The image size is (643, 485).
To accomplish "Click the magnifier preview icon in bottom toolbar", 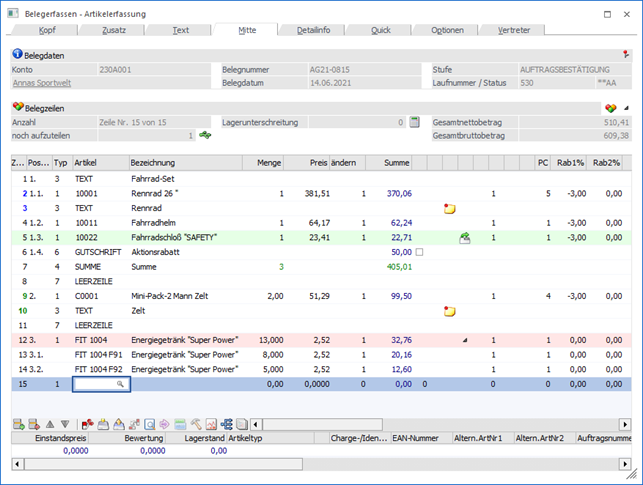I will (x=149, y=424).
